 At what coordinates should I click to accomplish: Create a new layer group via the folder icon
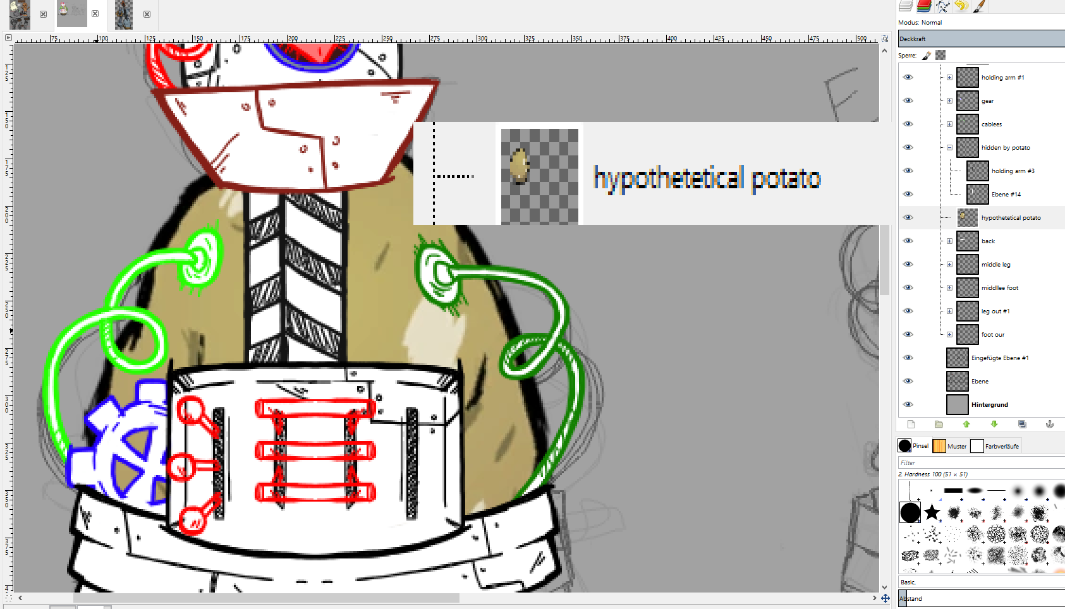(940, 424)
